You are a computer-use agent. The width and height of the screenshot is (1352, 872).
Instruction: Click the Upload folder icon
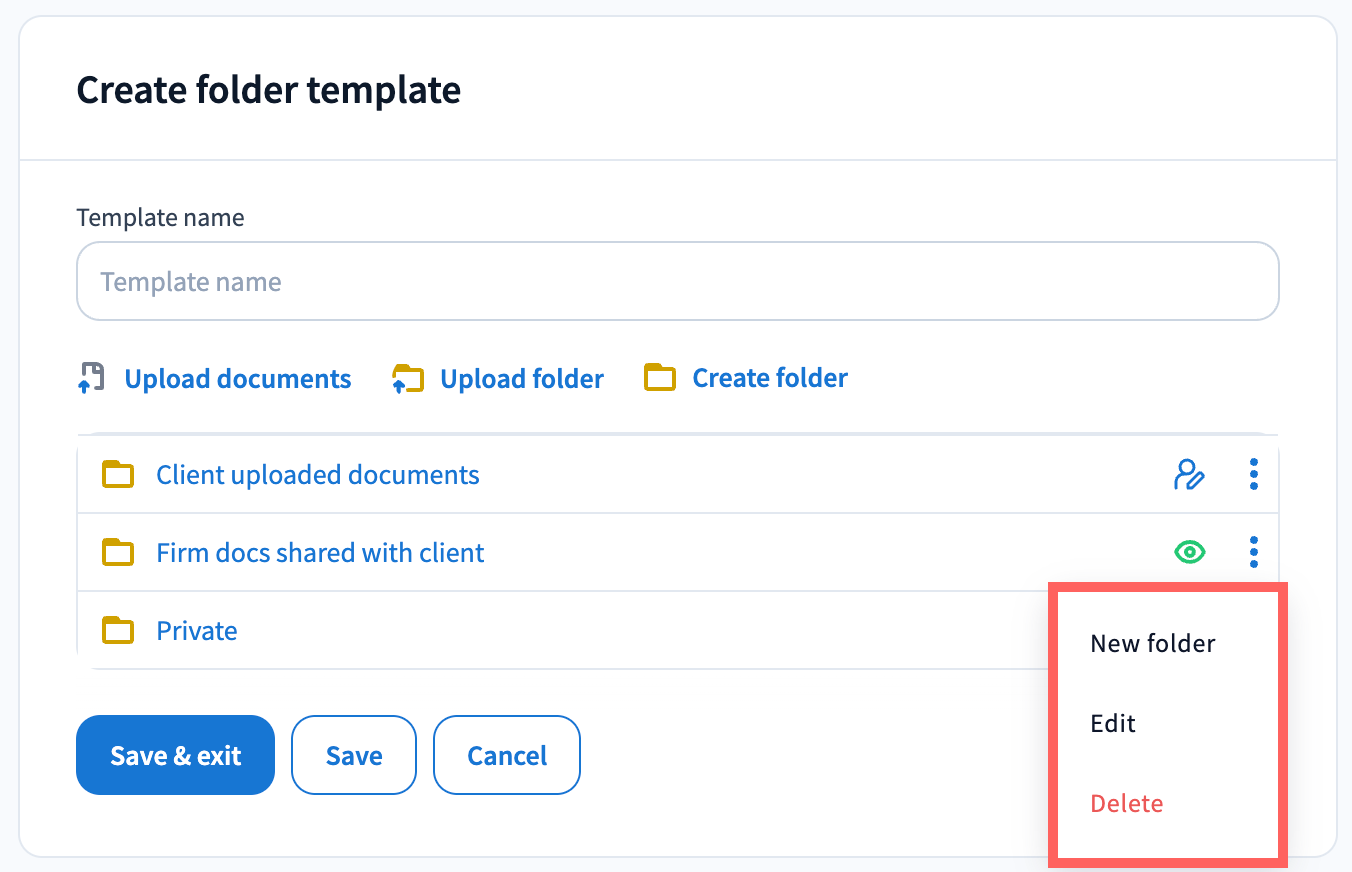407,379
